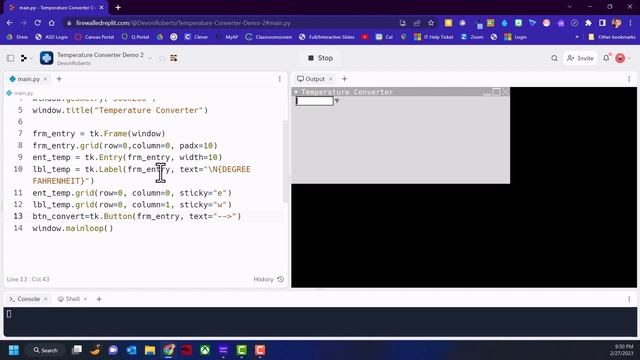Open the version control branch icon dropdown
Image resolution: width=640 pixels, height=360 pixels.
(26, 58)
